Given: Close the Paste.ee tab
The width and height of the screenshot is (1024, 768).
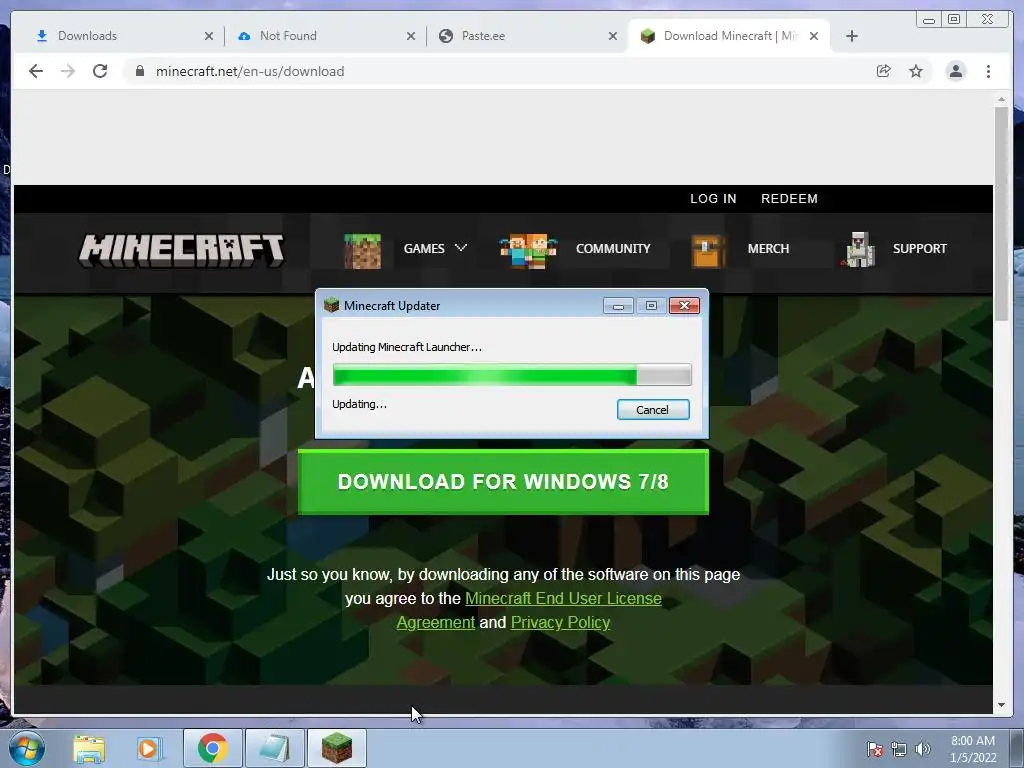Looking at the screenshot, I should point(613,36).
